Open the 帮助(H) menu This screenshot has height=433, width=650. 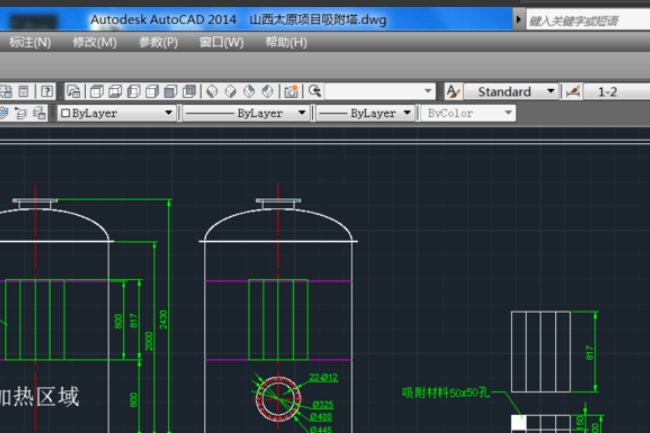[x=286, y=42]
